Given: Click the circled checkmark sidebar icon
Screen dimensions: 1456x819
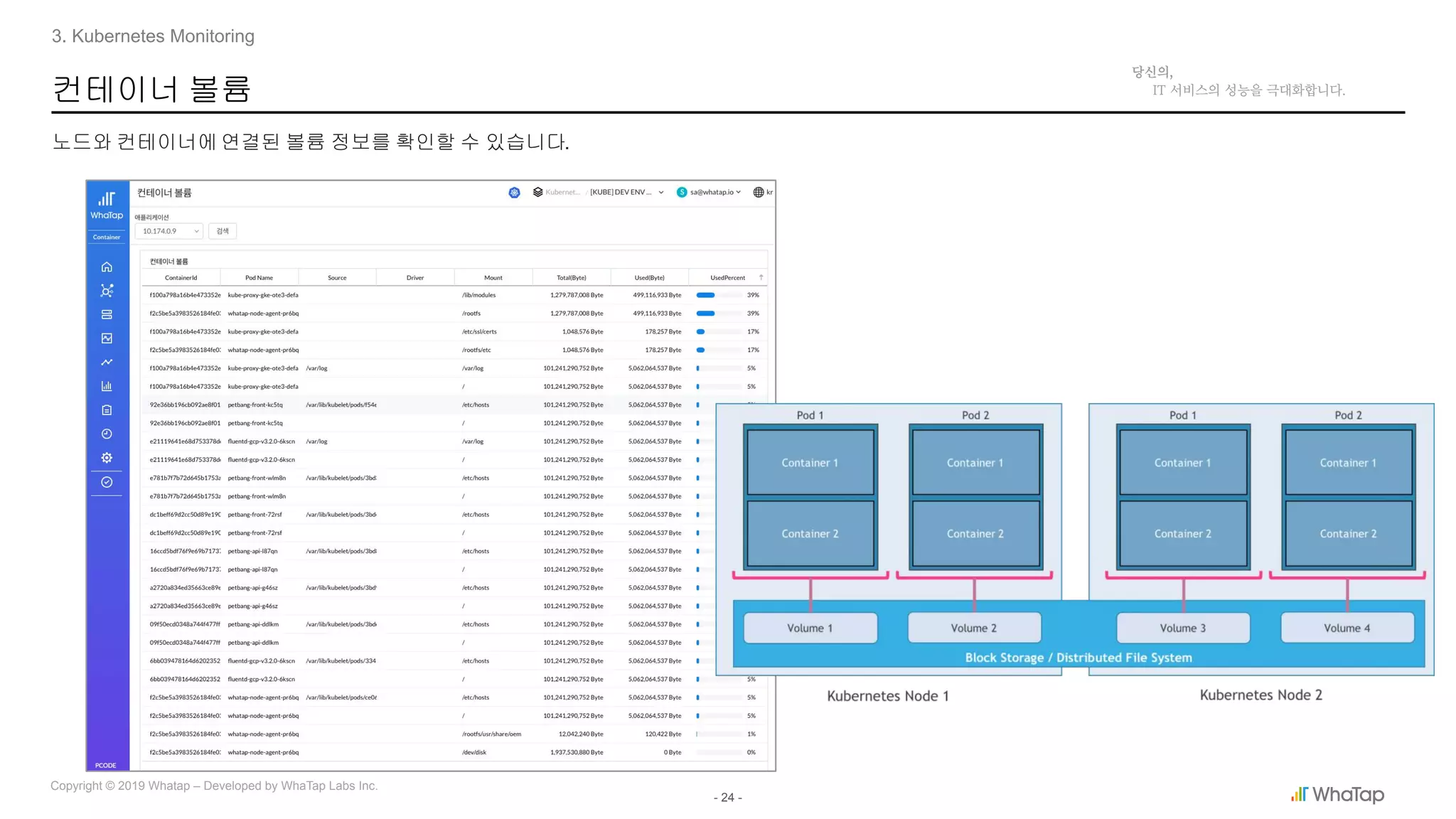Looking at the screenshot, I should [x=107, y=482].
